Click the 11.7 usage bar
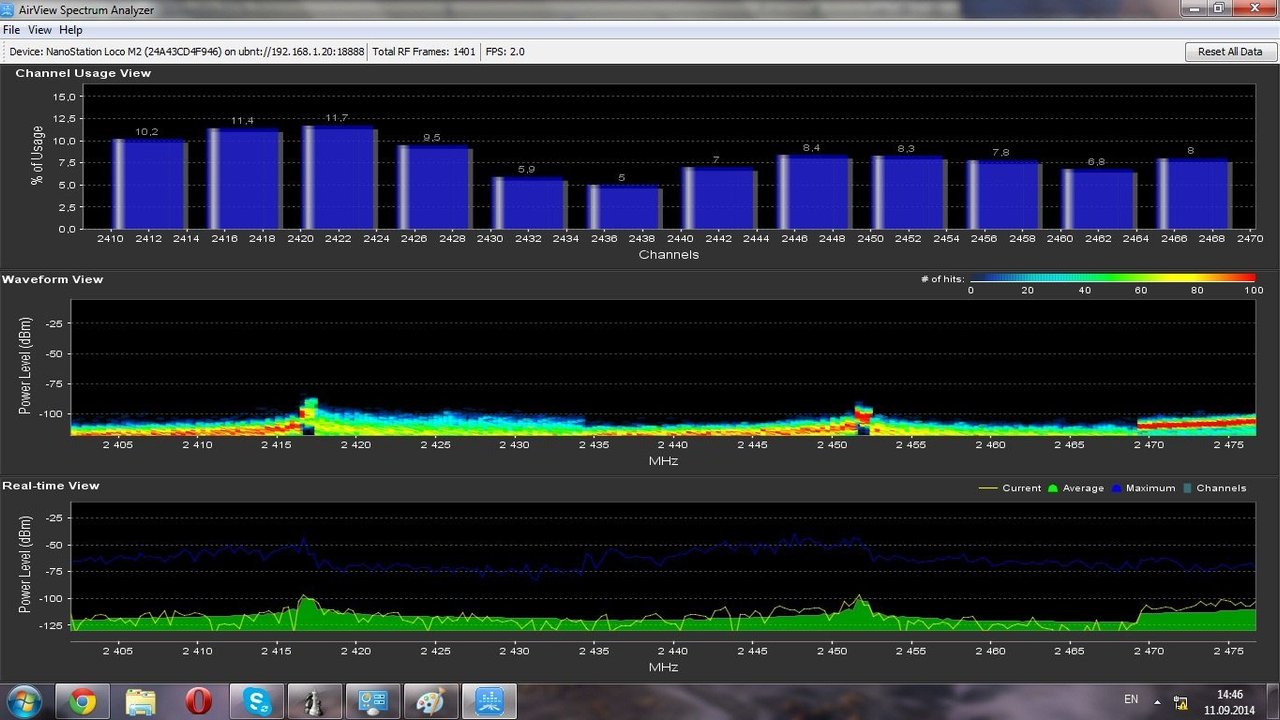The height and width of the screenshot is (720, 1280). pyautogui.click(x=340, y=177)
